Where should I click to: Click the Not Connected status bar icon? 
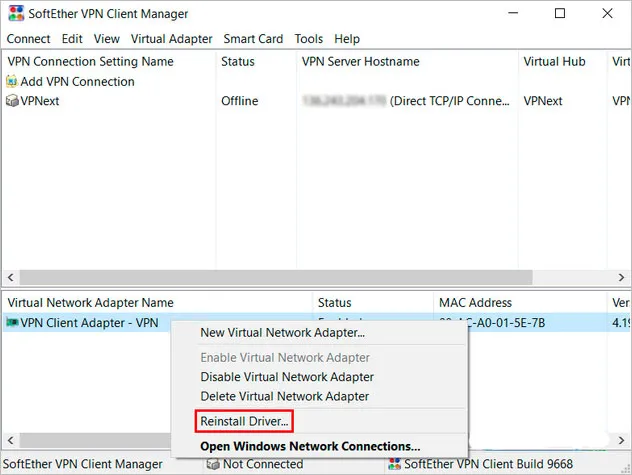[x=213, y=465]
